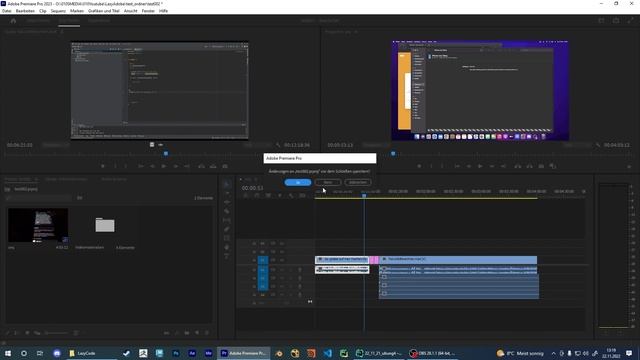Select the Slip tool

(x=227, y=220)
